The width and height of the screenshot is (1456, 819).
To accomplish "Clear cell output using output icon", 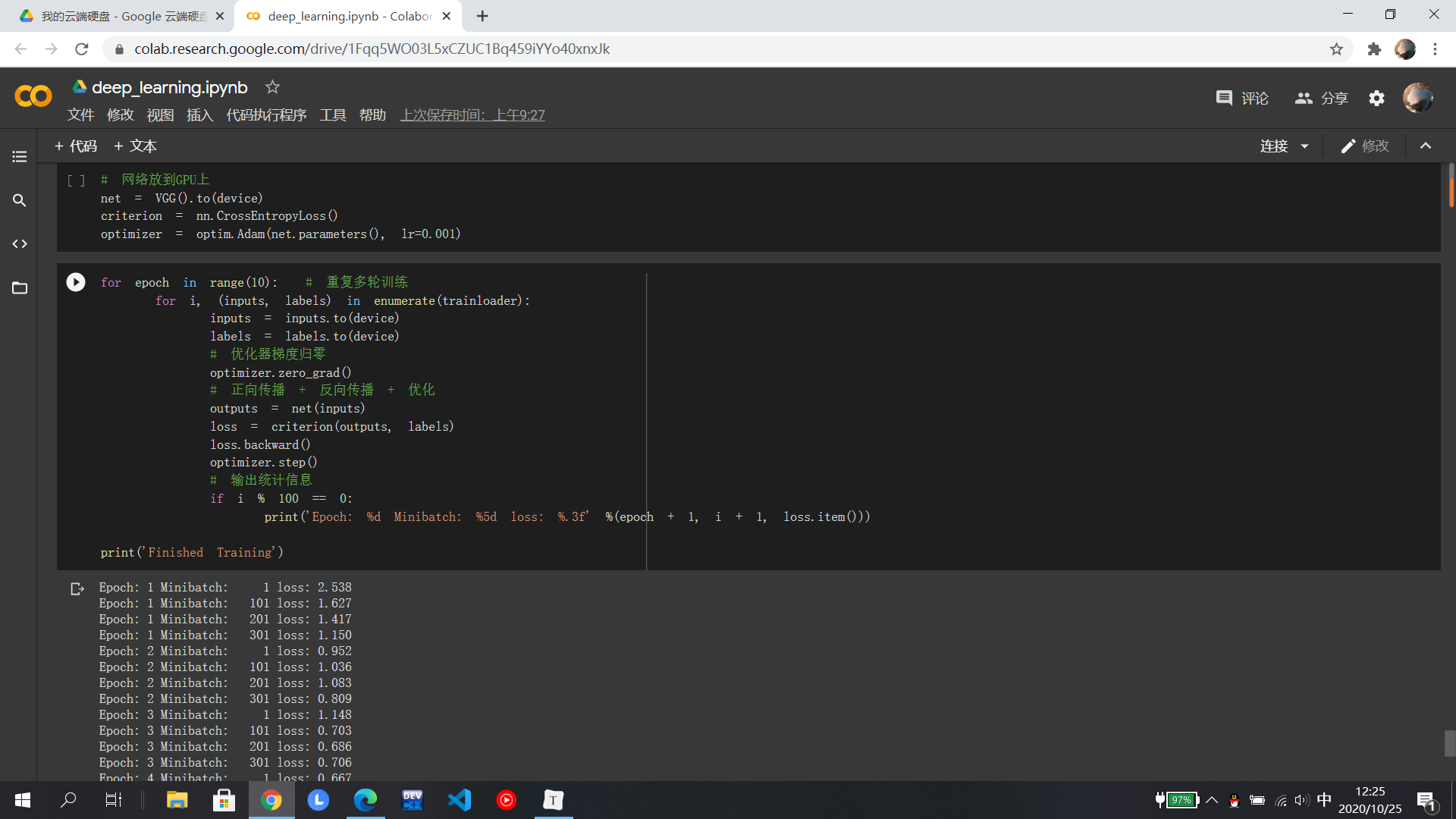I will coord(77,588).
